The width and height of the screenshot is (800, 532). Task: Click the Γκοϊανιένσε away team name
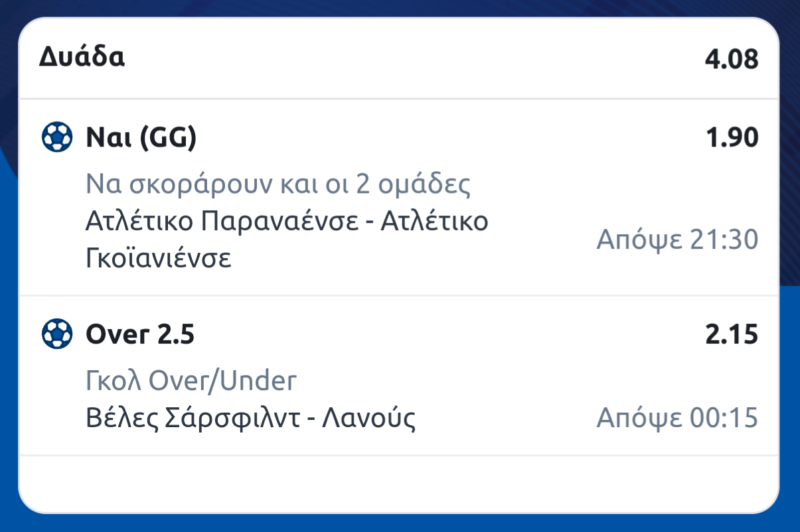(x=159, y=258)
